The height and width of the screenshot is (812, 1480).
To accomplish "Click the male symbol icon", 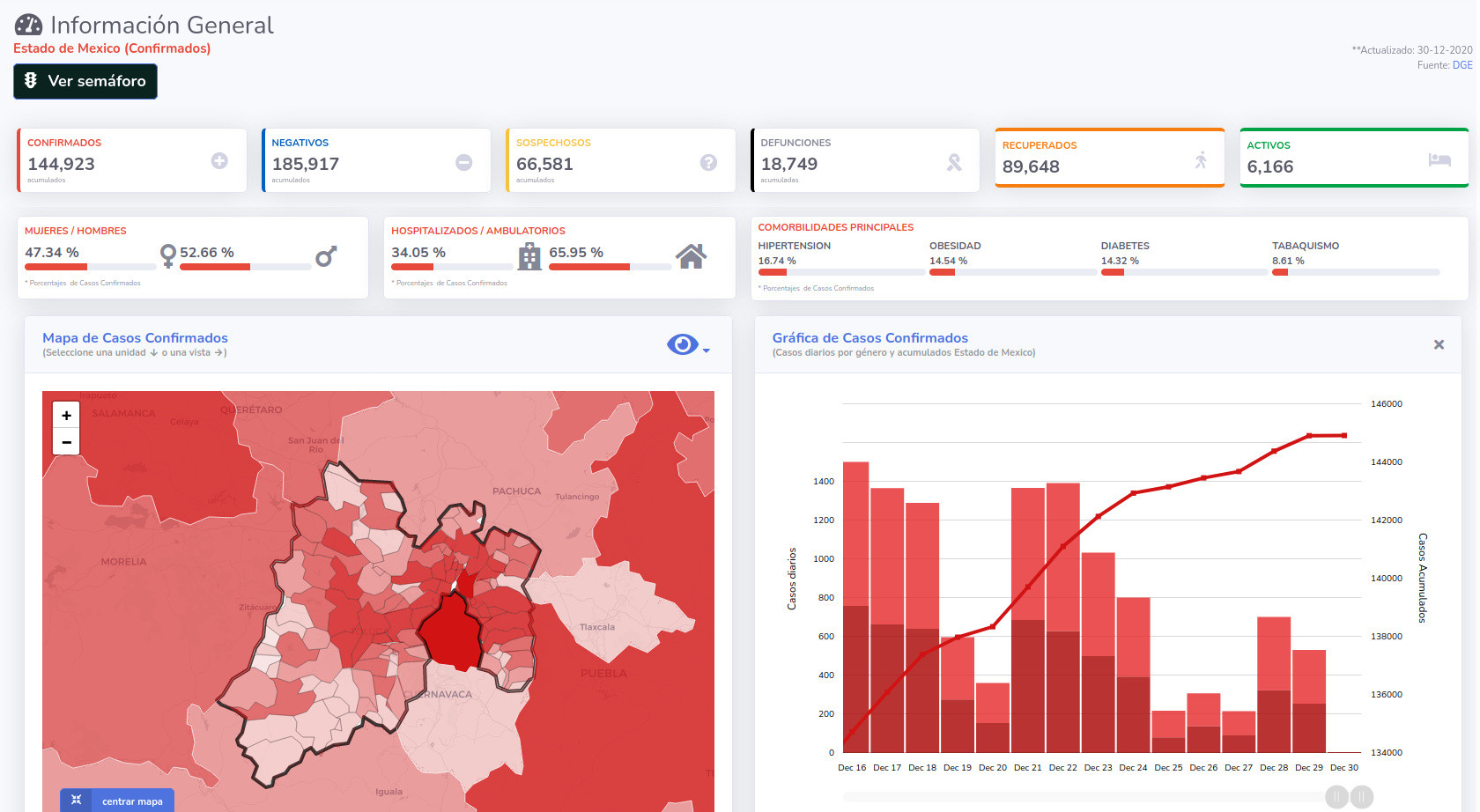I will [326, 256].
